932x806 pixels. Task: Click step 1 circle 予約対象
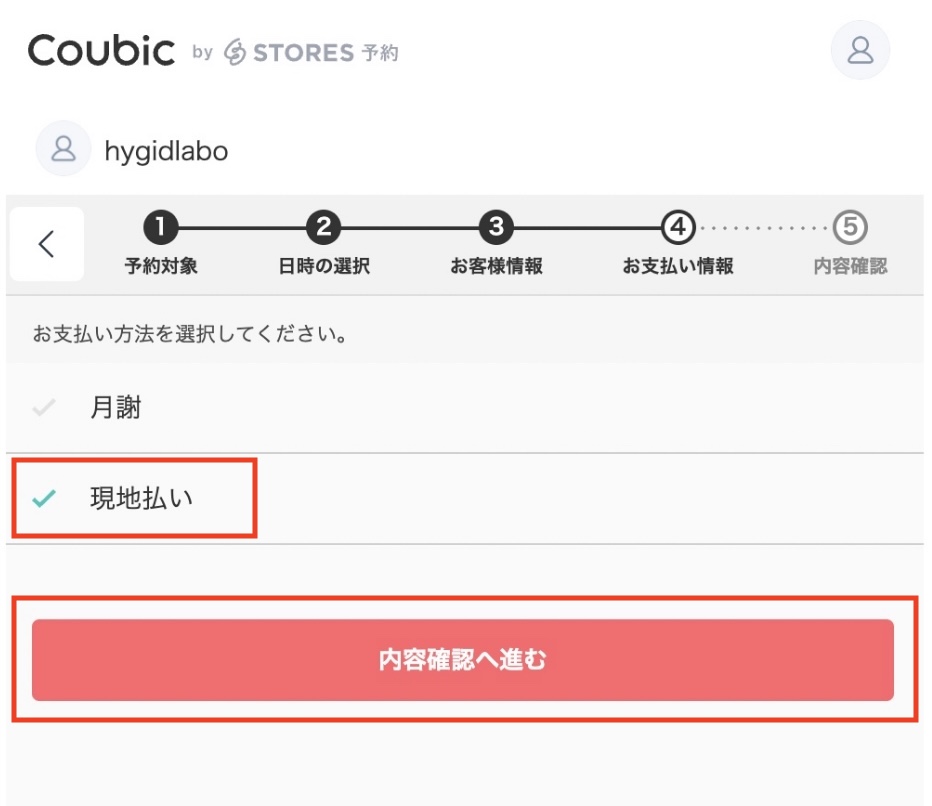click(x=160, y=228)
